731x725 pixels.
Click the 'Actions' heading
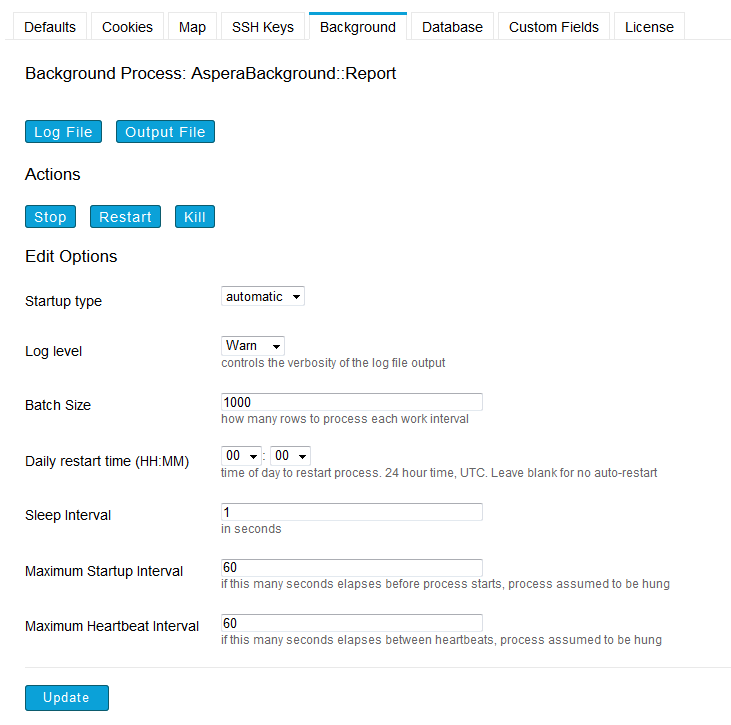tap(53, 174)
